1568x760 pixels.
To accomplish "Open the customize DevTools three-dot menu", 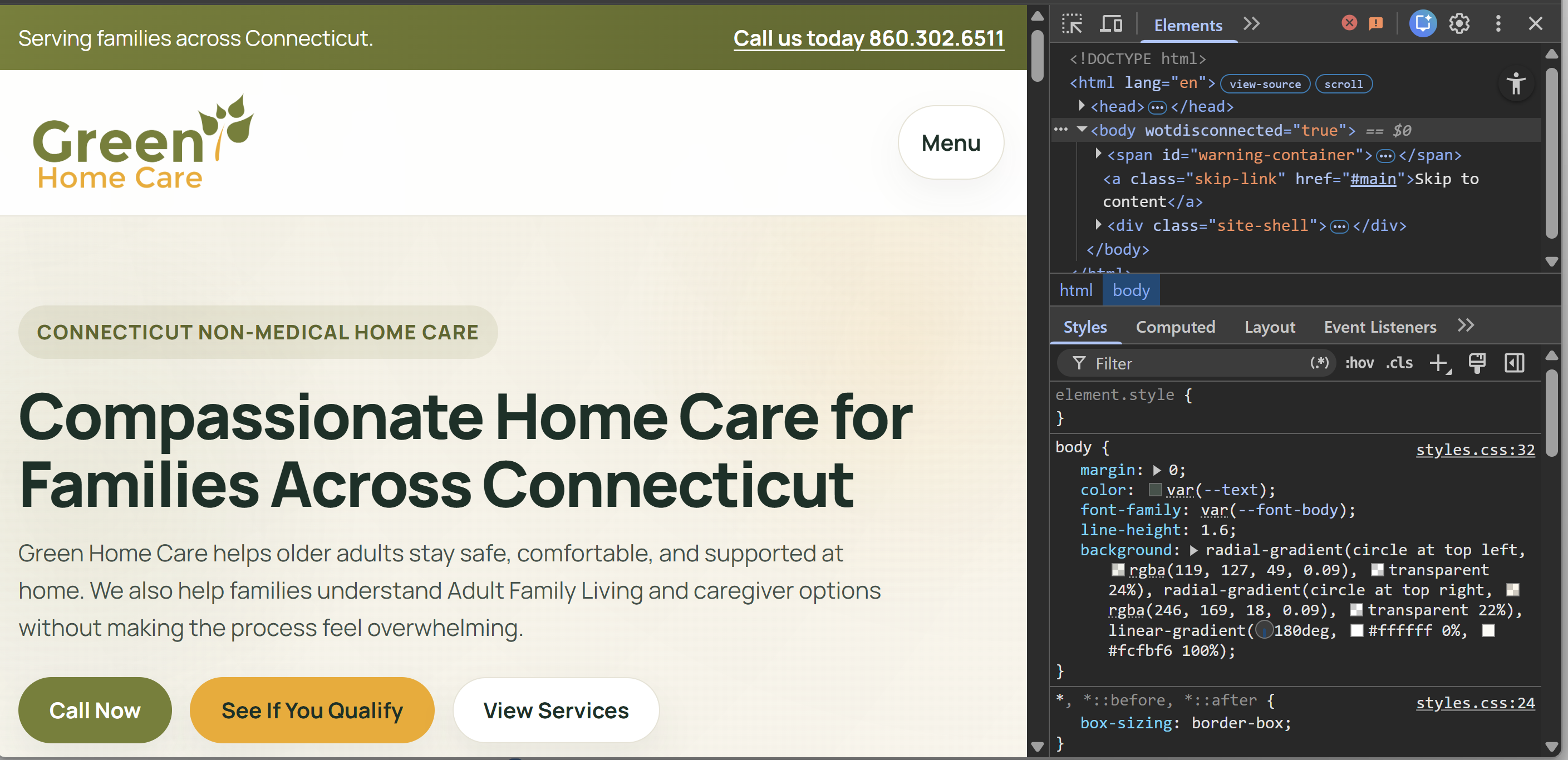I will [x=1498, y=23].
